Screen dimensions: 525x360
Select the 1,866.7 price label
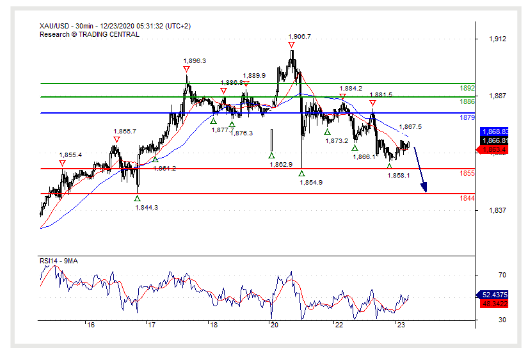125,131
